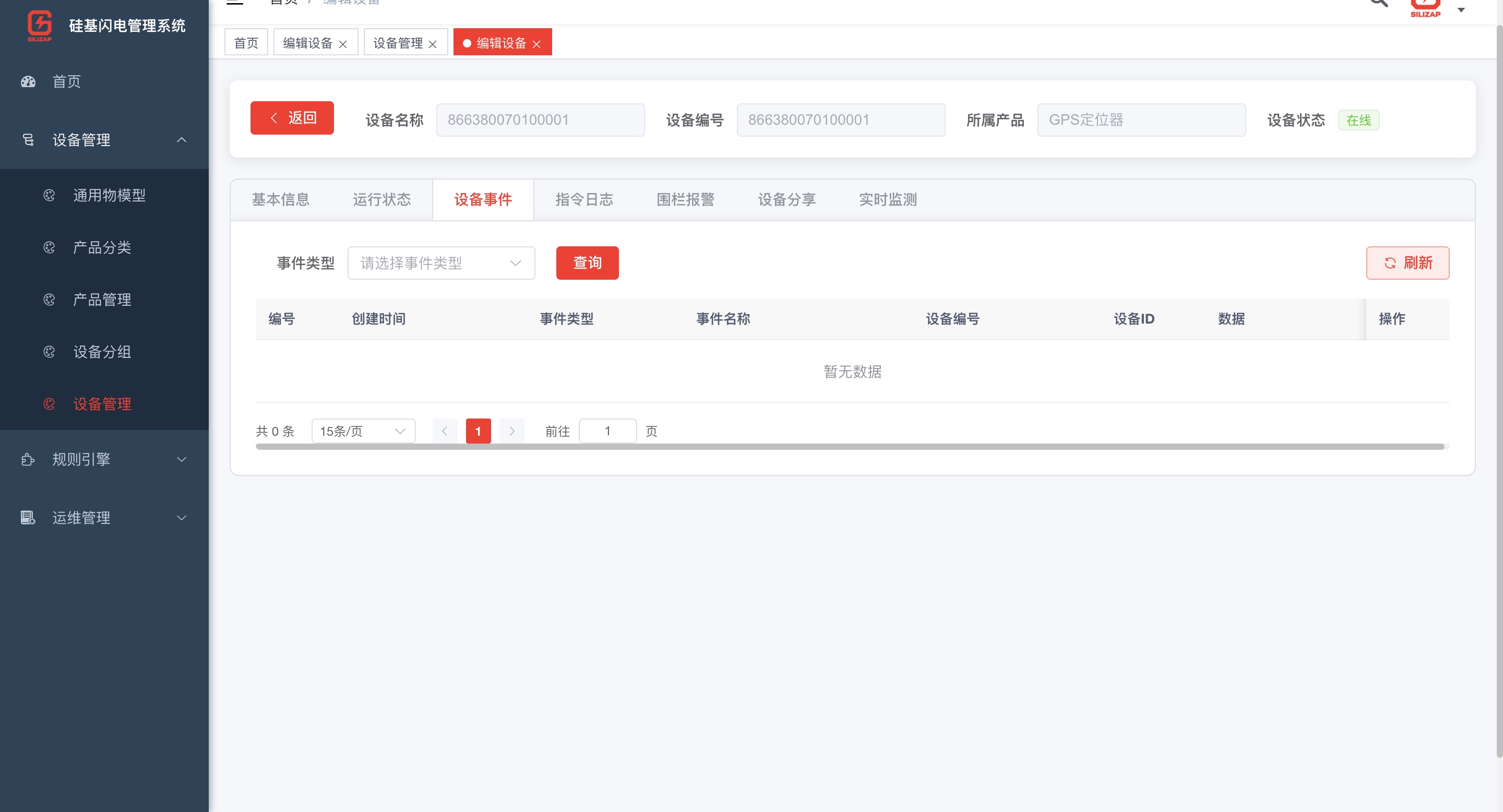Image resolution: width=1503 pixels, height=812 pixels.
Task: Click the 运维管理 server icon
Action: pos(28,518)
